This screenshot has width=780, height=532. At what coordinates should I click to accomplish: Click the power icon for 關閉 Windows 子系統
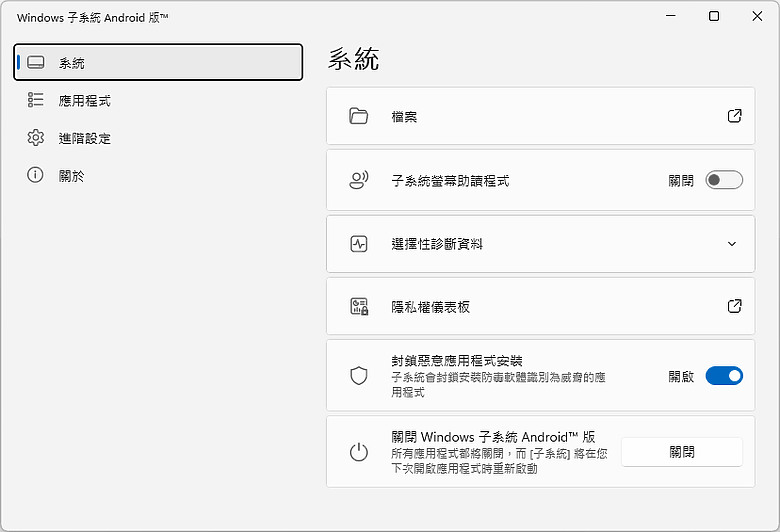(359, 452)
